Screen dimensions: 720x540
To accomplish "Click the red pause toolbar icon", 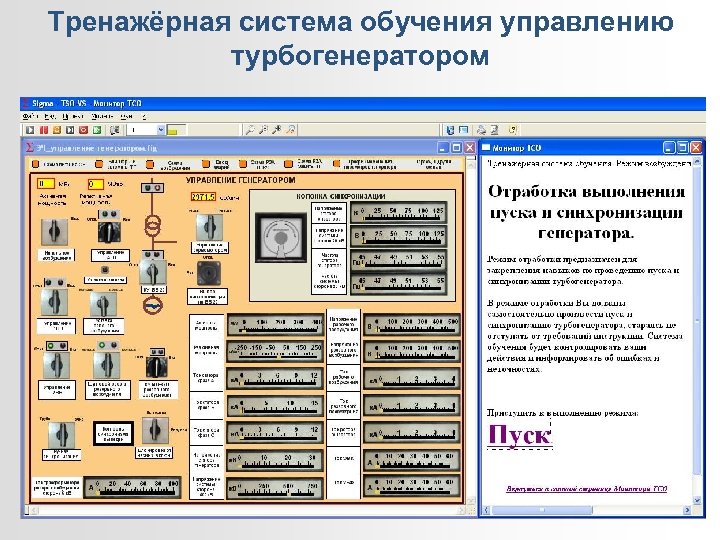I will click(x=44, y=130).
